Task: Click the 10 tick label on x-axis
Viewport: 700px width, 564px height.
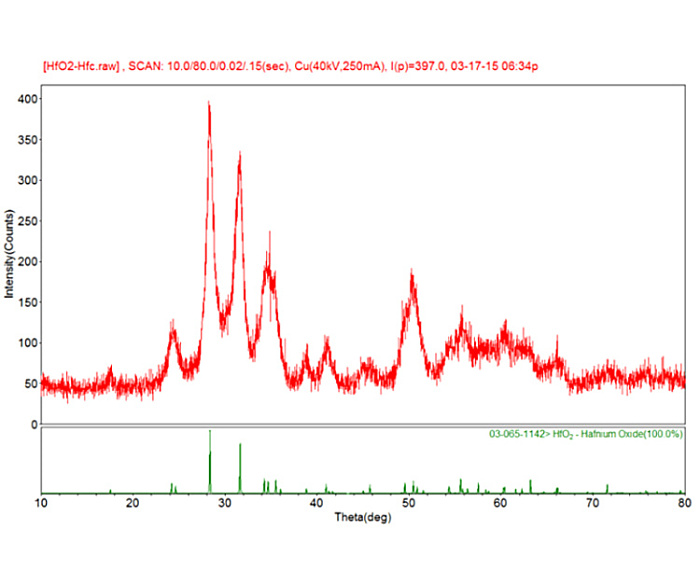Action: coord(41,504)
